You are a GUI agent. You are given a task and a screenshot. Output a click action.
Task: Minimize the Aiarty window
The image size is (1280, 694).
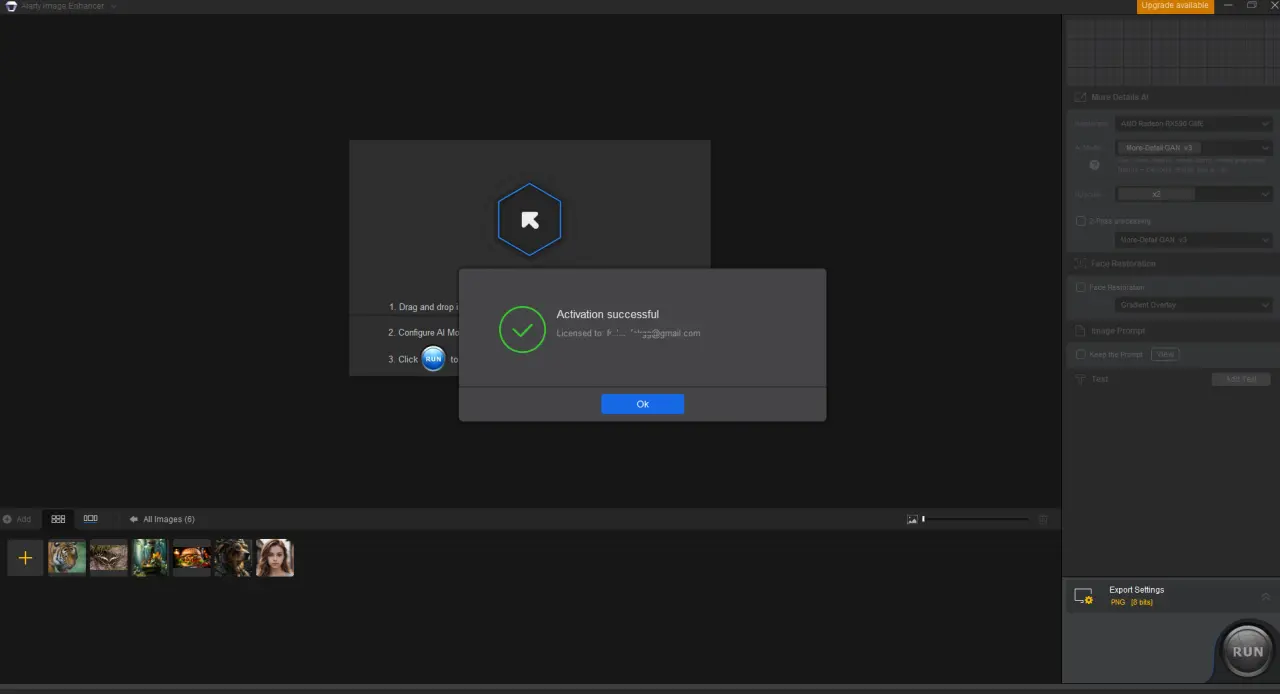1228,6
